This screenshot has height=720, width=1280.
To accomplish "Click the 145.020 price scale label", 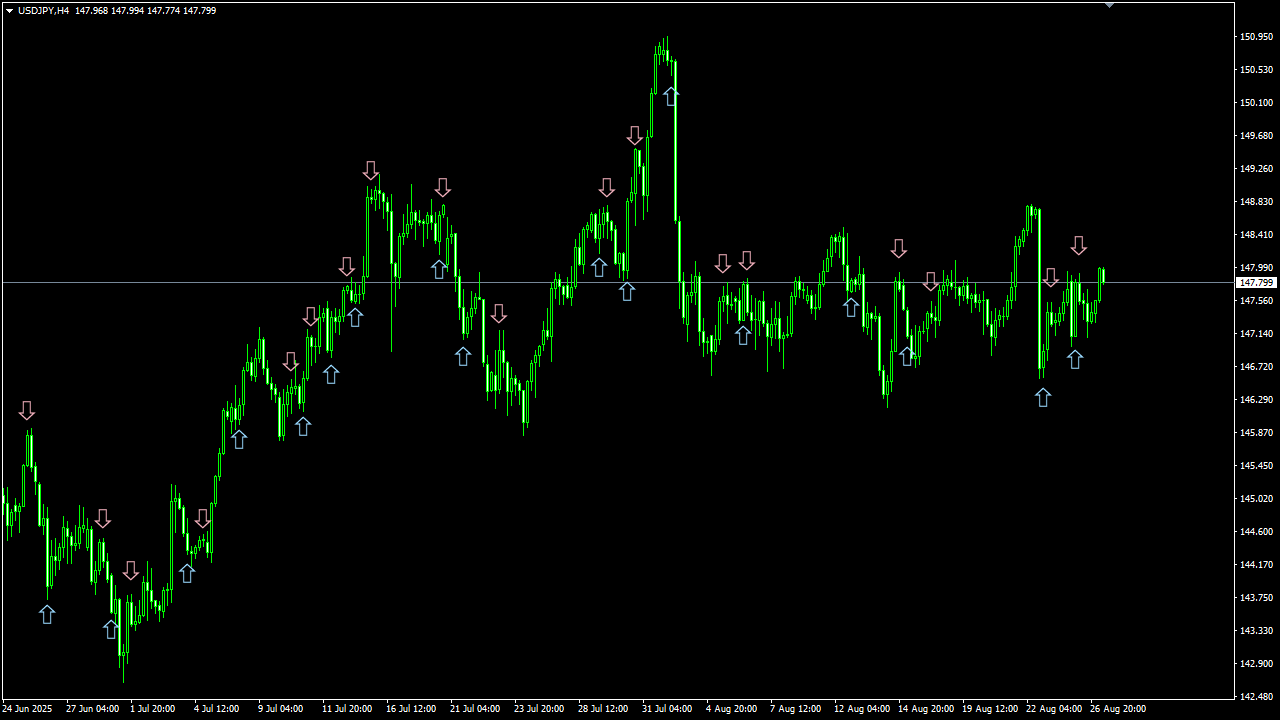I will [x=1257, y=498].
